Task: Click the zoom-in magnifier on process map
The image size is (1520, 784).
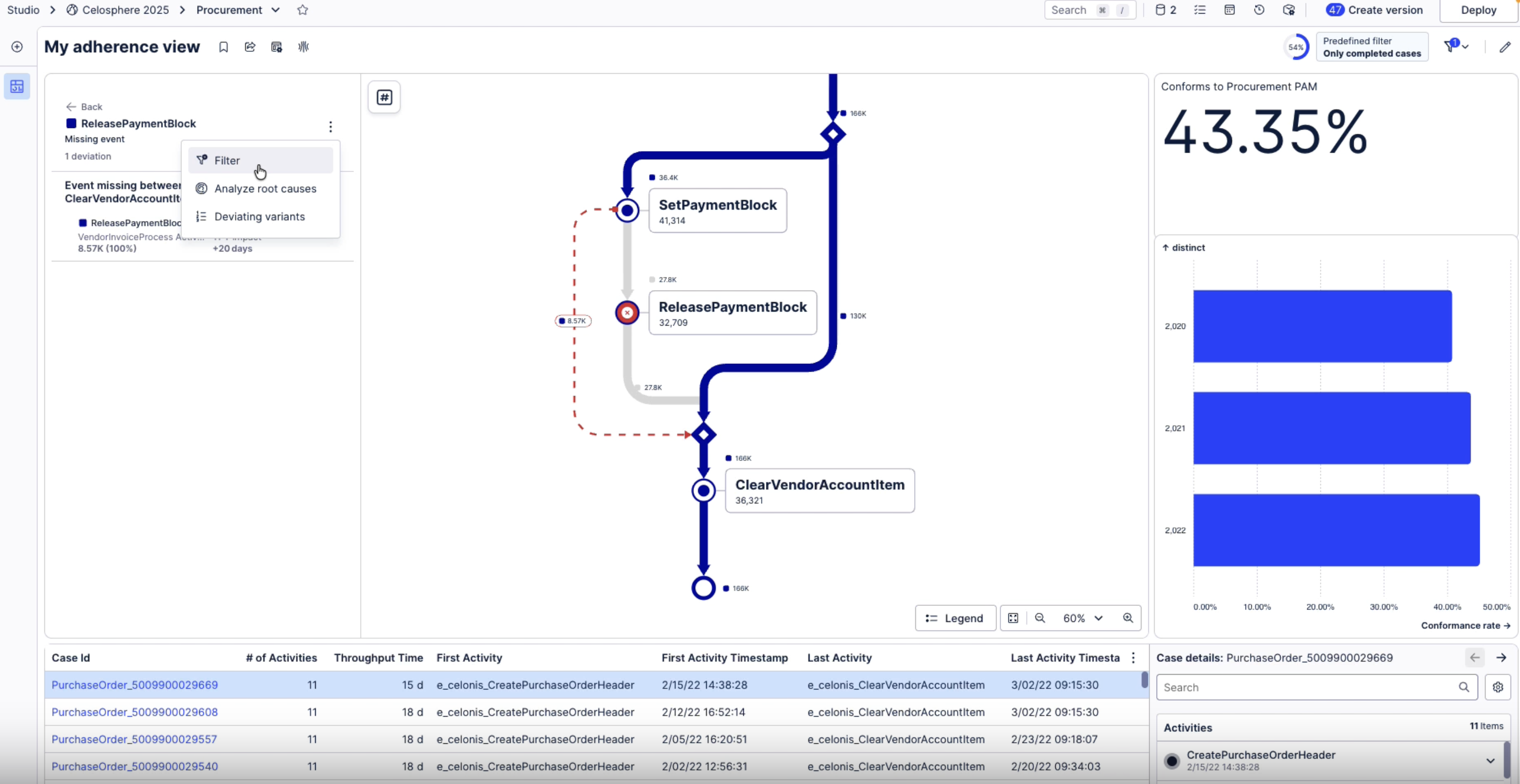Action: 1127,618
